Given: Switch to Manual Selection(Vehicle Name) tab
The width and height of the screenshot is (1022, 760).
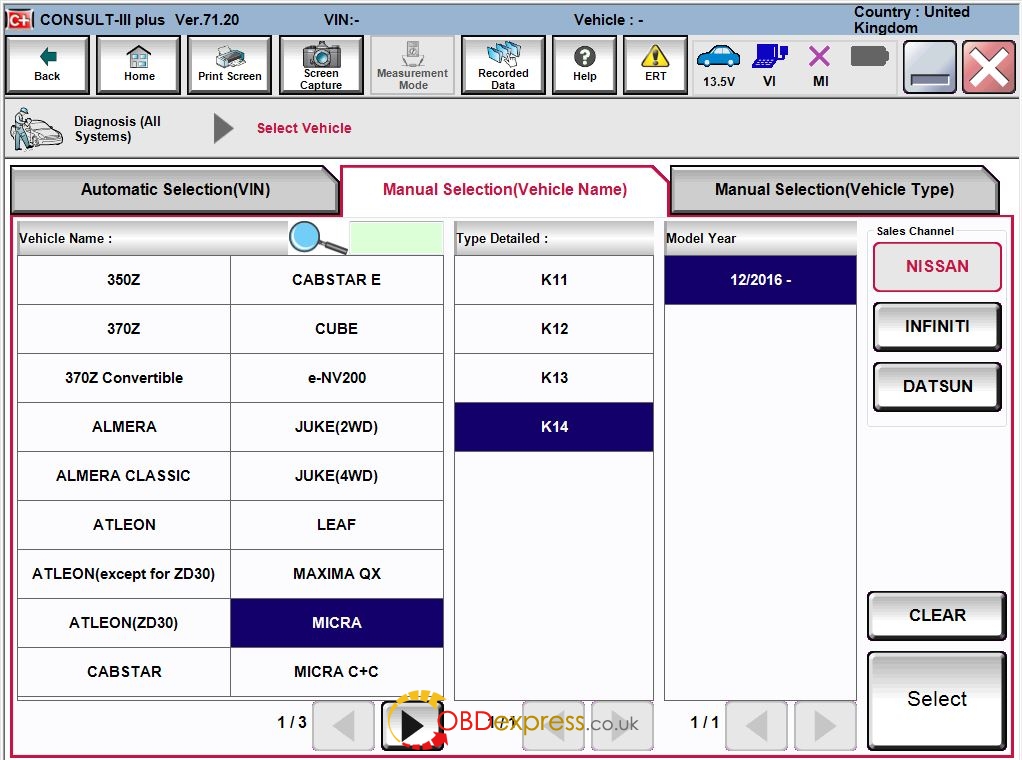Looking at the screenshot, I should point(504,190).
